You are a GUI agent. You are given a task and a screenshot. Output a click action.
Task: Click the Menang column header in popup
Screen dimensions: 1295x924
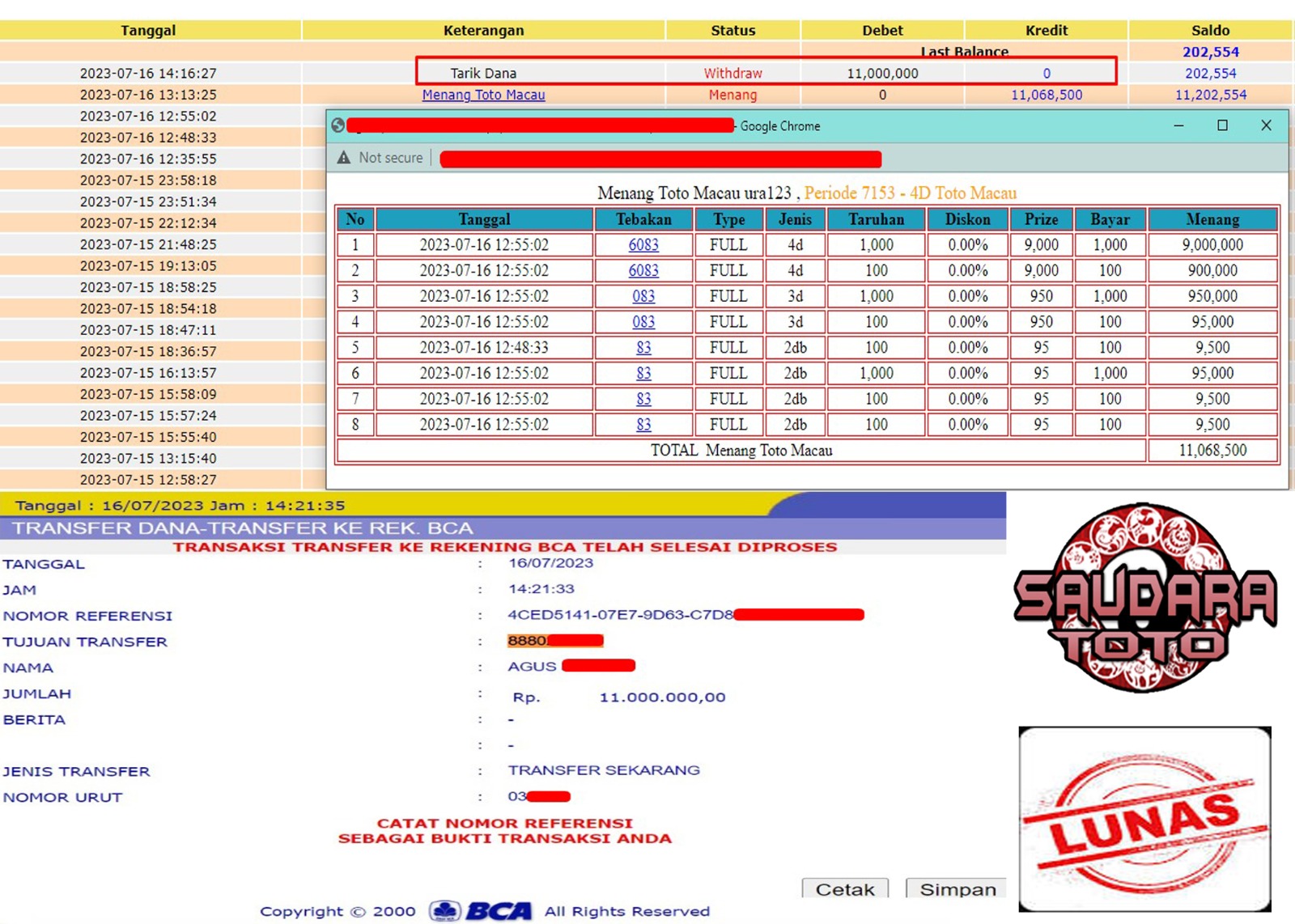pos(1212,219)
